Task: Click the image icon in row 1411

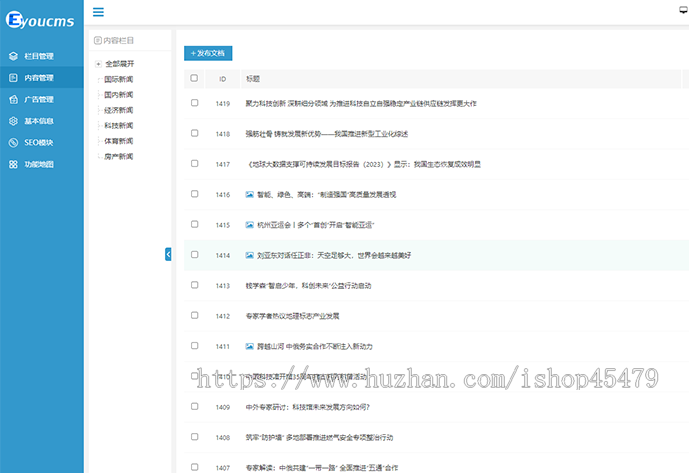Action: pyautogui.click(x=250, y=346)
